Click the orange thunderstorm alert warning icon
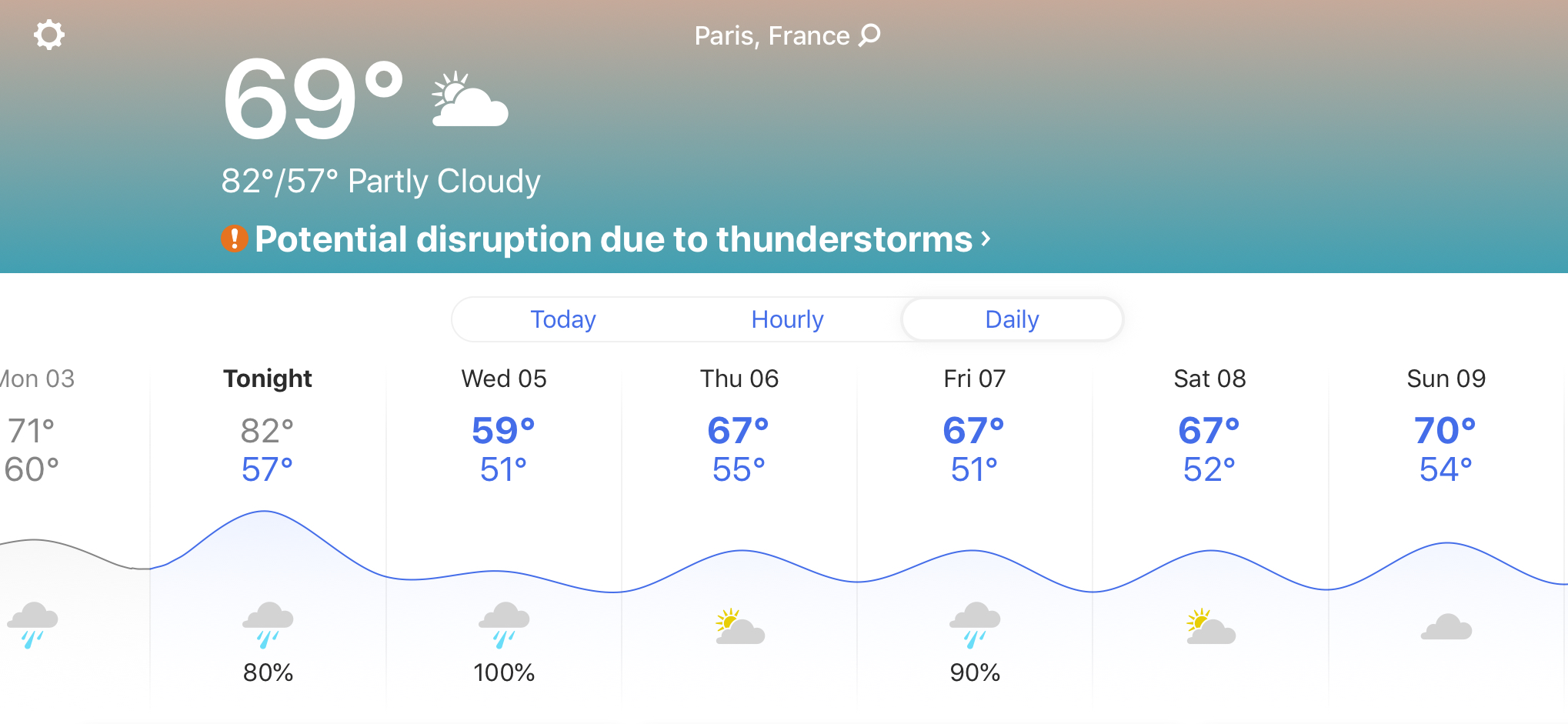 click(235, 239)
